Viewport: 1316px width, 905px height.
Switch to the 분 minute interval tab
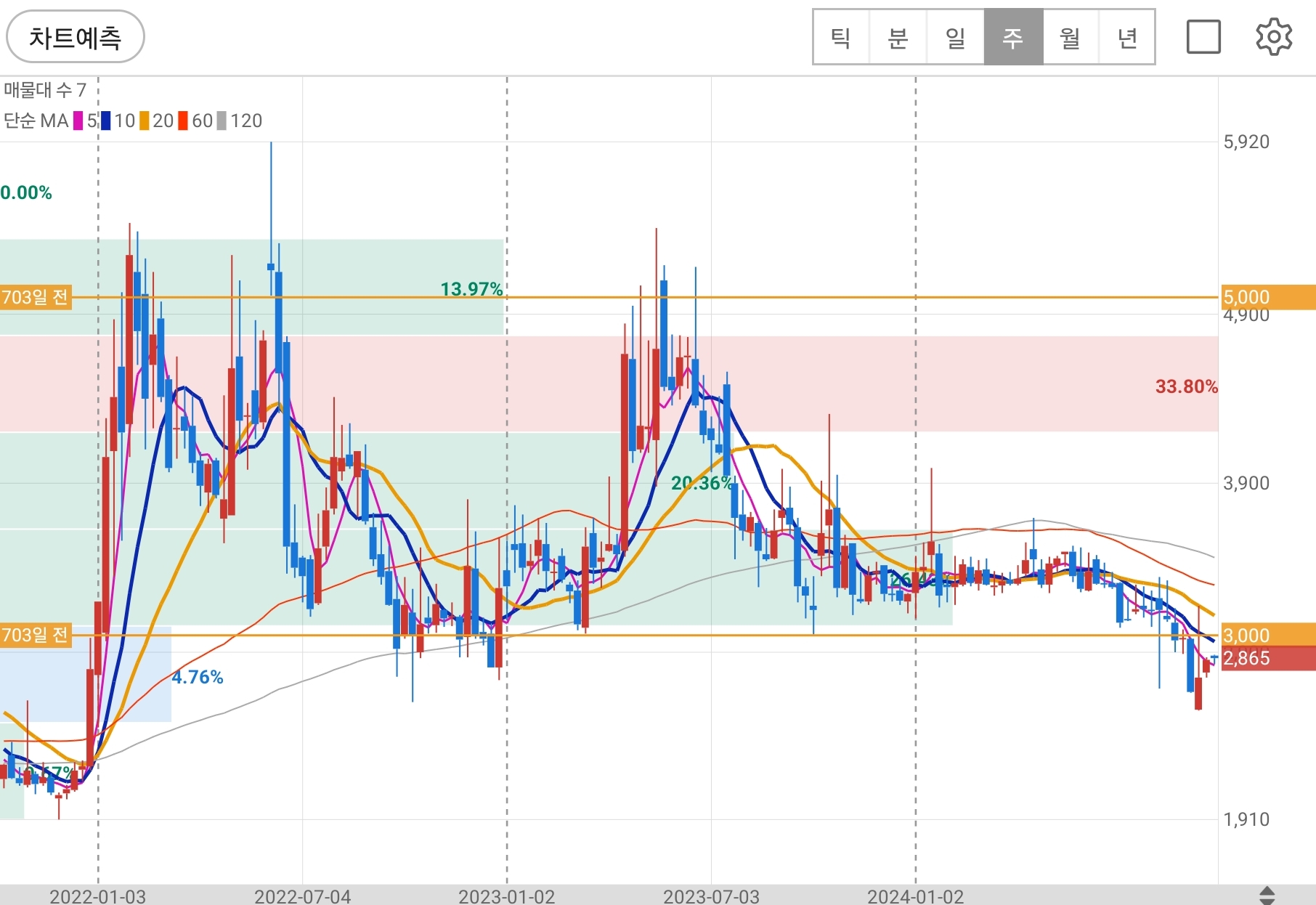coord(898,38)
